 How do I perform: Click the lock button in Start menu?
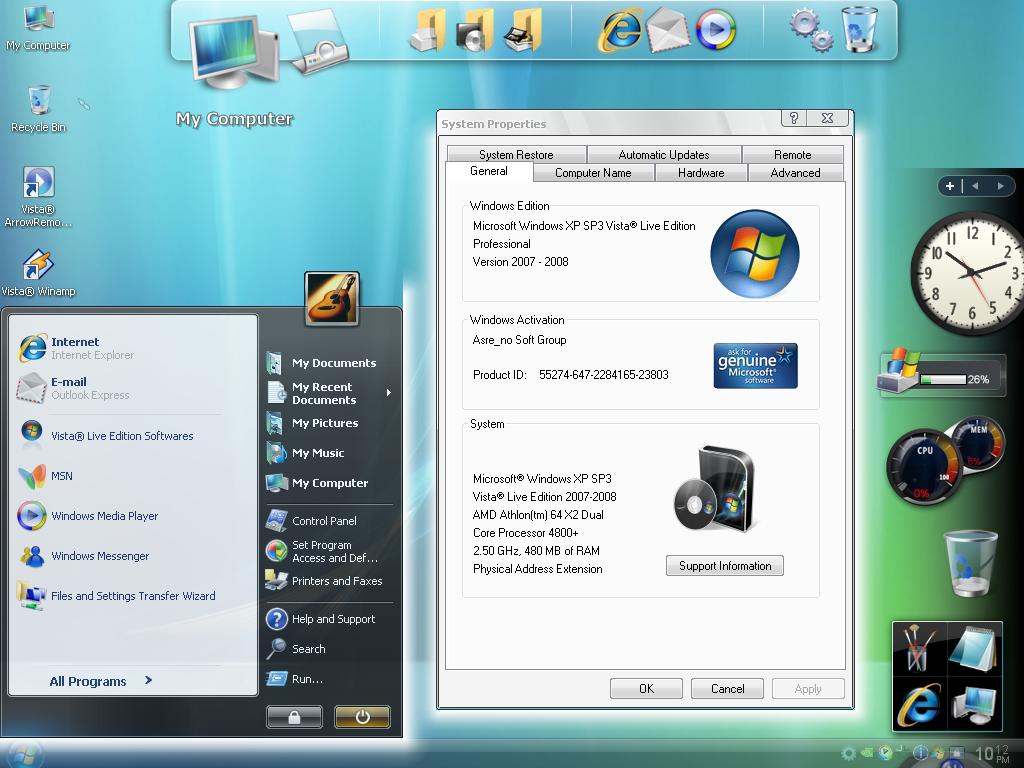295,717
